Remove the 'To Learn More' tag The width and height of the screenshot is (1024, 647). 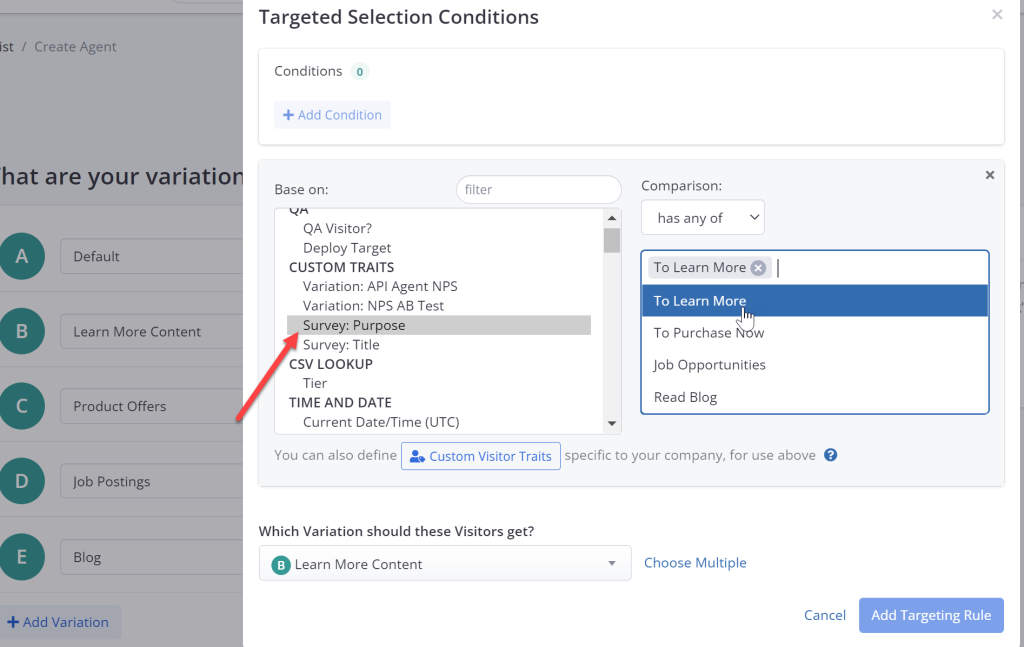point(758,268)
